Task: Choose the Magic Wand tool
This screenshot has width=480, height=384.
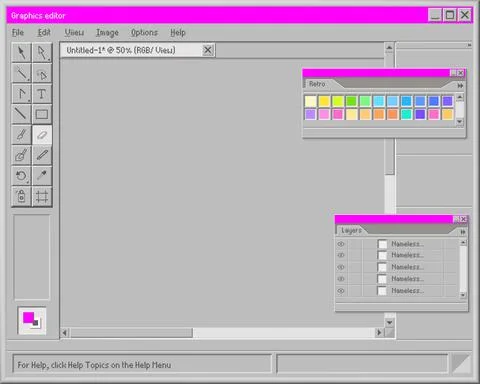Action: click(x=22, y=73)
